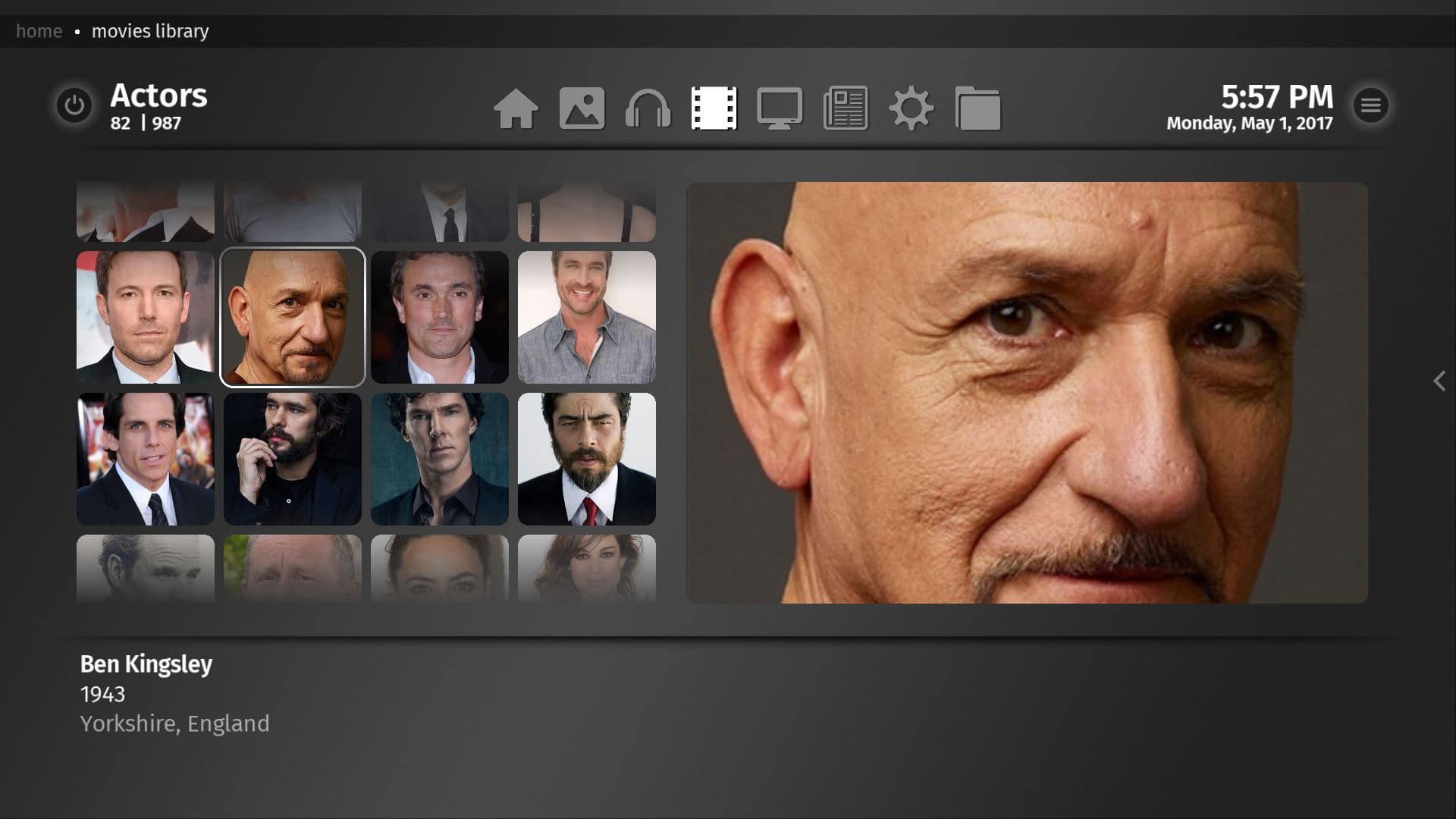
Task: Click the power button icon
Action: pos(74,105)
